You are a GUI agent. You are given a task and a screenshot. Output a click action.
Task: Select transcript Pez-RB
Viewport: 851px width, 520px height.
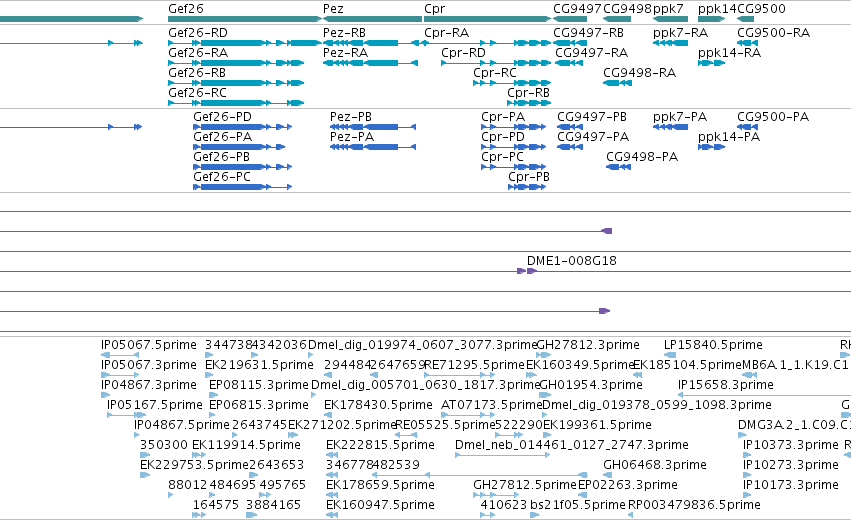click(x=372, y=43)
